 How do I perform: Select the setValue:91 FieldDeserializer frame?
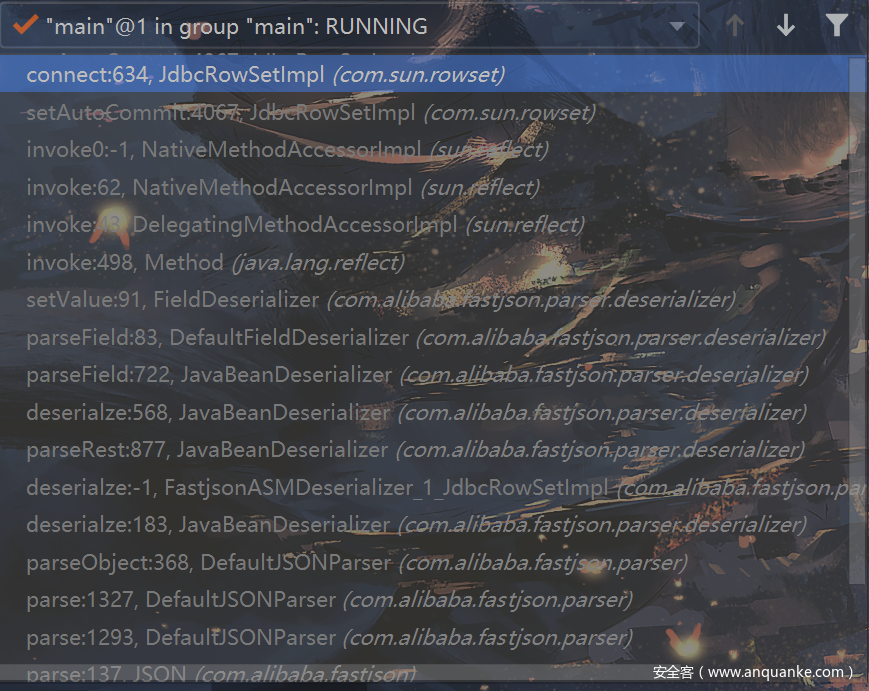pyautogui.click(x=424, y=300)
